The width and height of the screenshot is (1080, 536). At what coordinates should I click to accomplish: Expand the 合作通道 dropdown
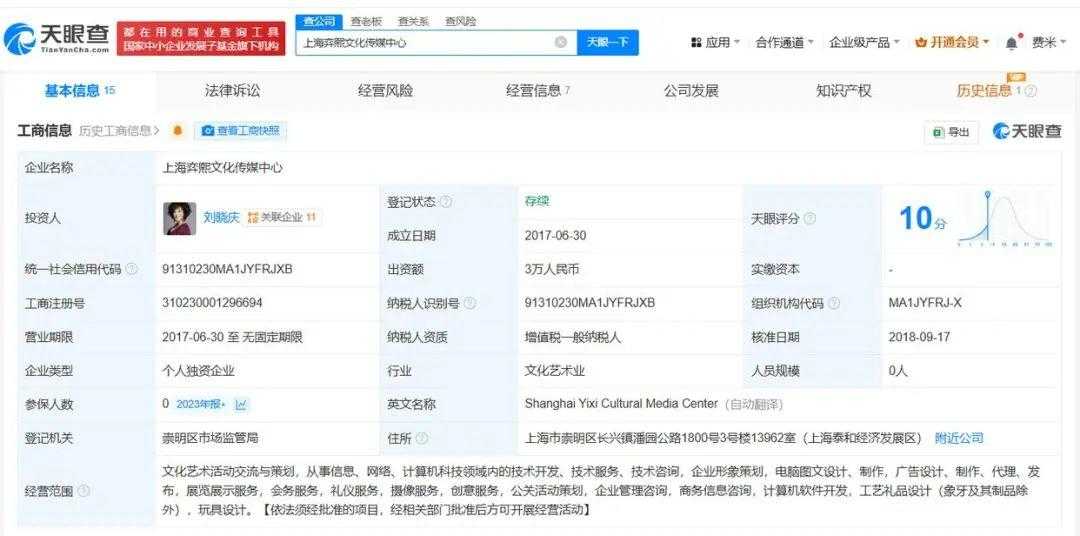click(784, 42)
